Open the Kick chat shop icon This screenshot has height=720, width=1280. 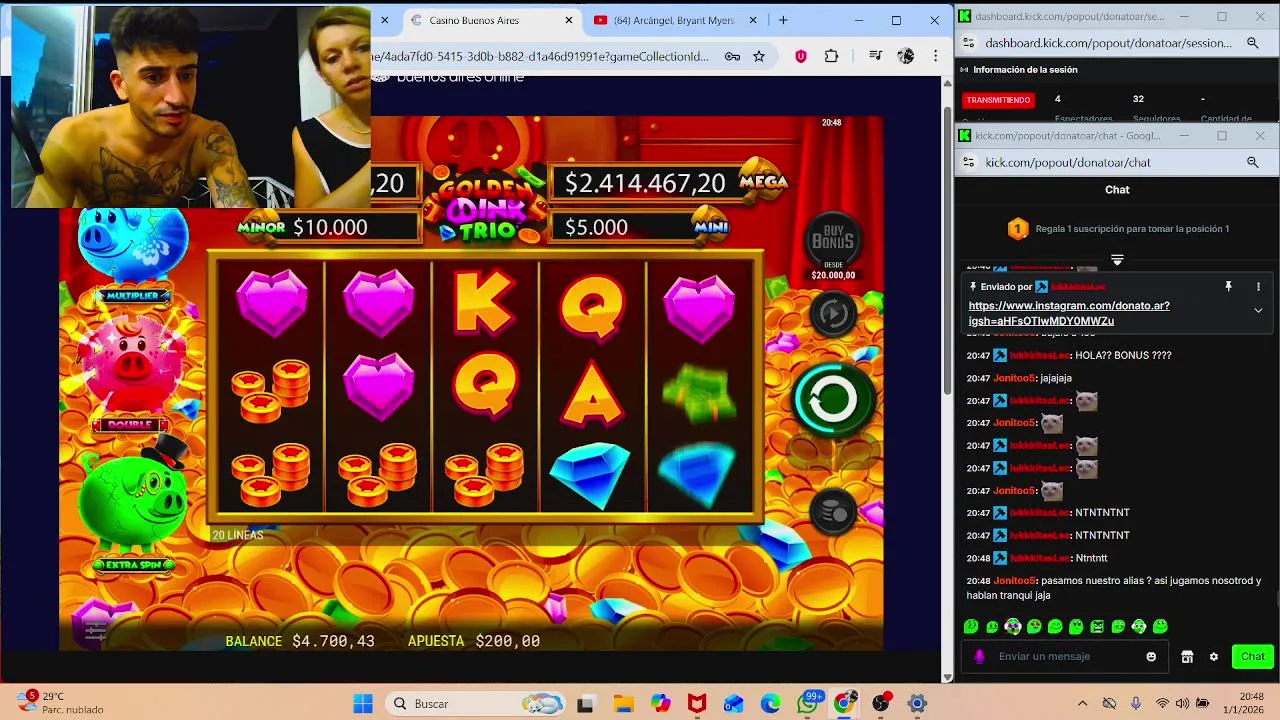point(1187,657)
